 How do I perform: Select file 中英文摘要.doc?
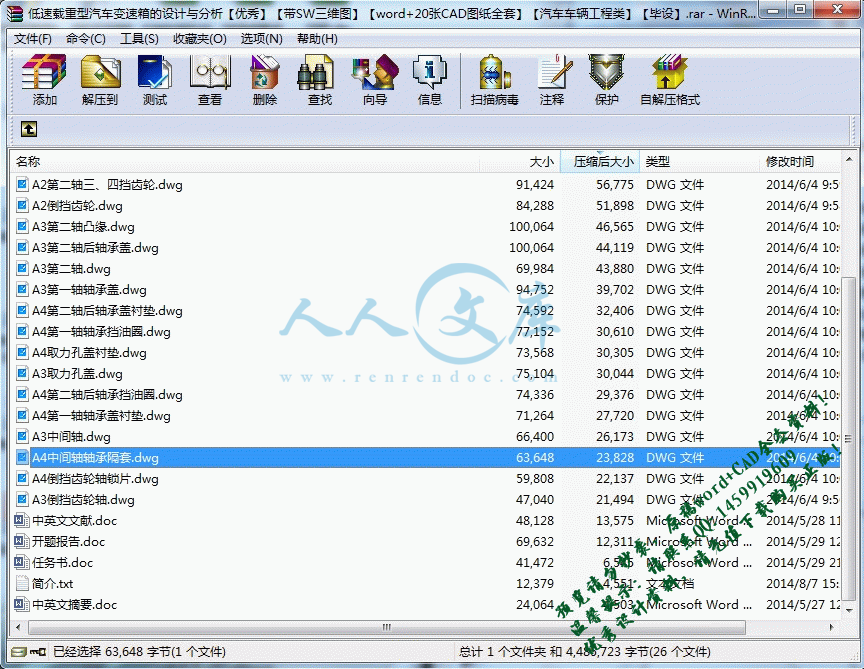[x=74, y=604]
